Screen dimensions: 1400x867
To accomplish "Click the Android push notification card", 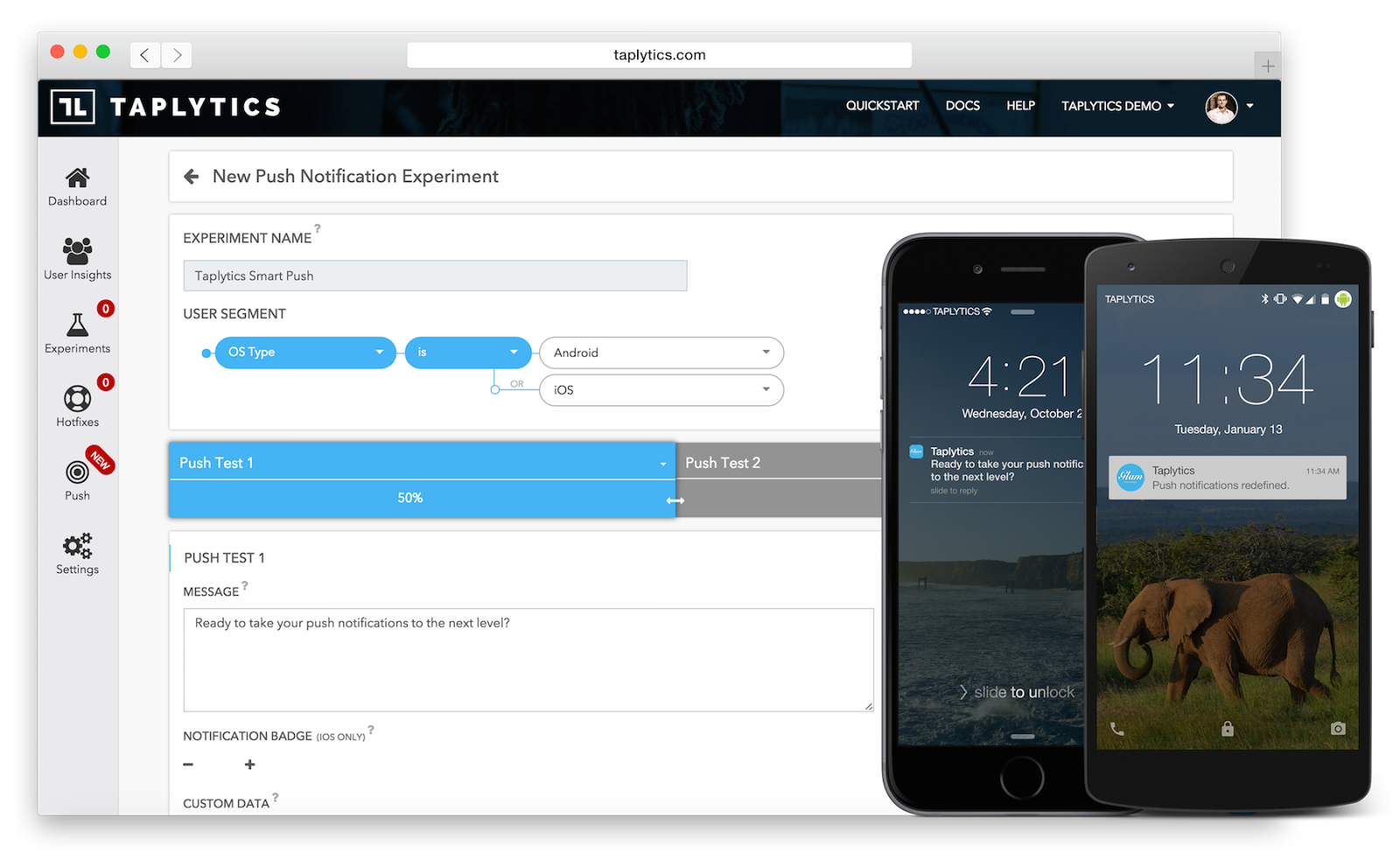I will (x=1227, y=478).
